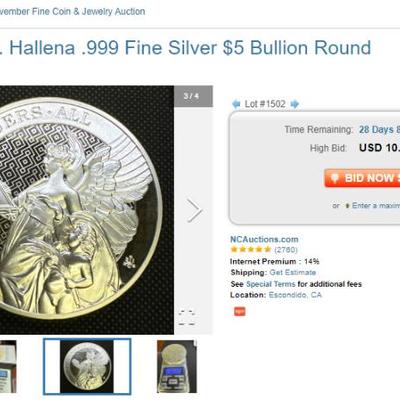The height and width of the screenshot is (400, 400).
Task: Click icon beside Enter a maximum bid
Action: point(347,206)
